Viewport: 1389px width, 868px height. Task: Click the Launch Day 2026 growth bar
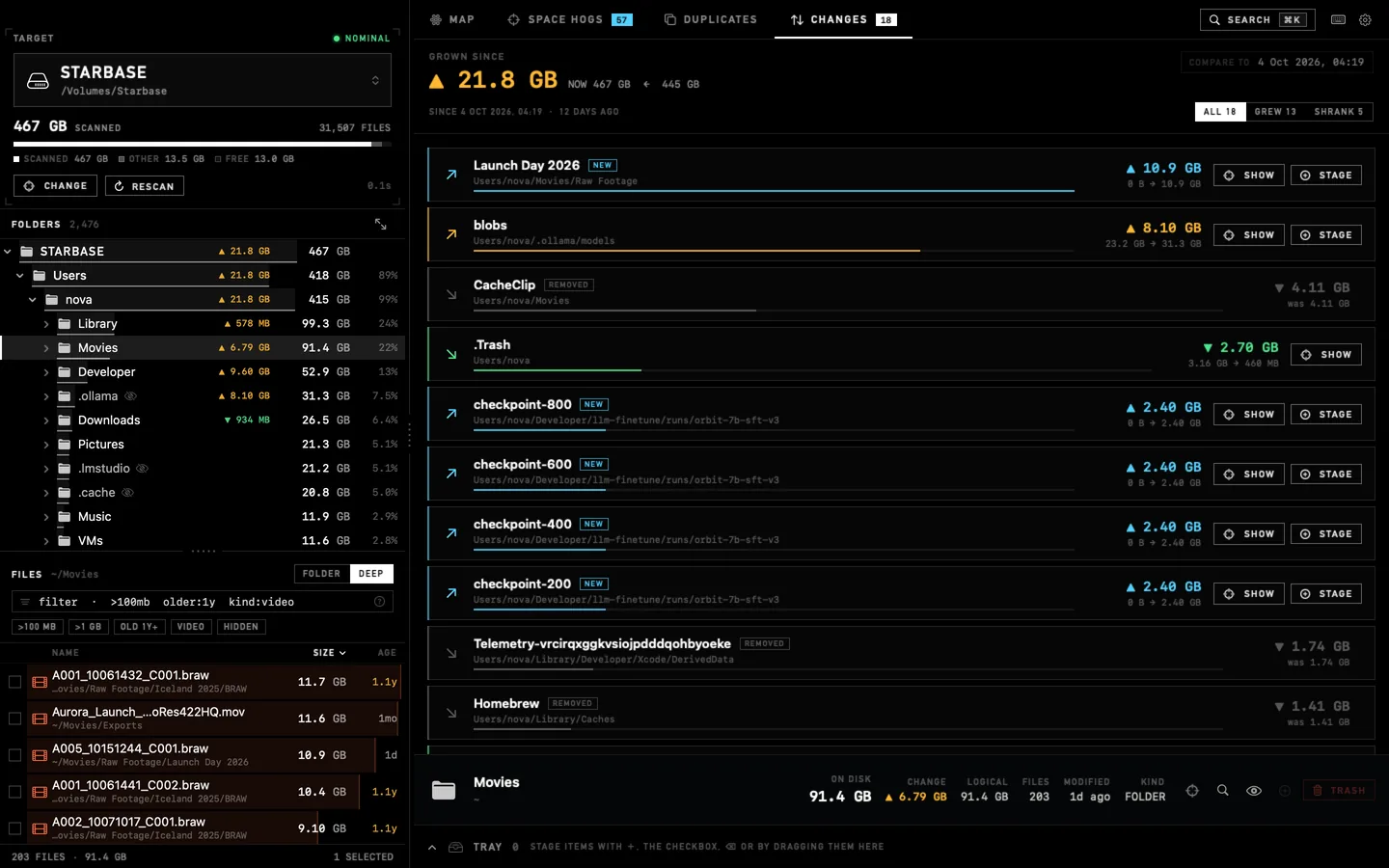[774, 191]
